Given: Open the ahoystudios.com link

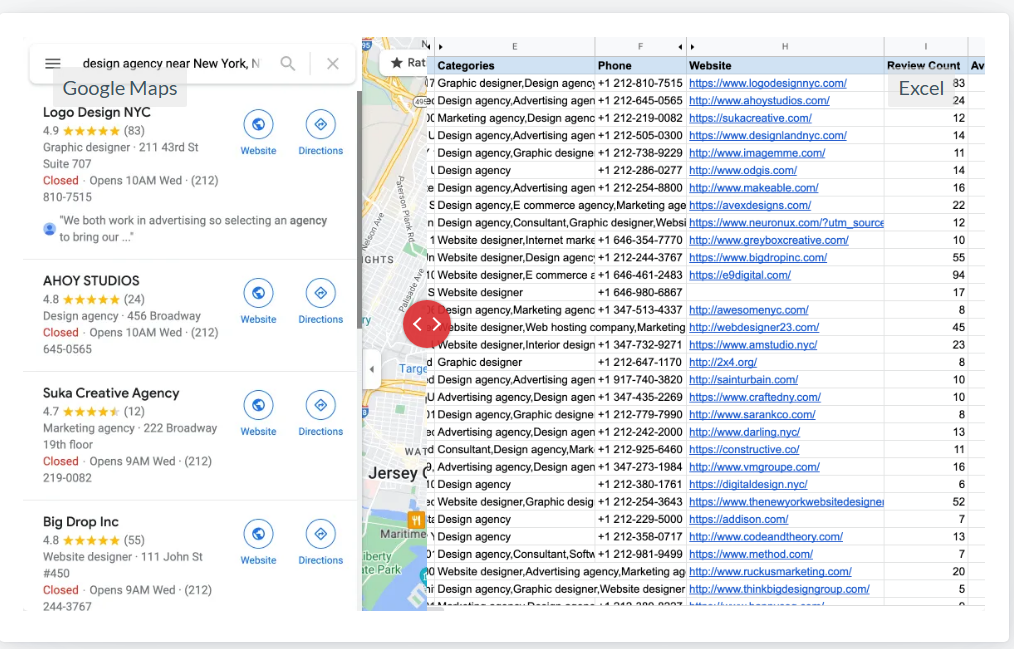Looking at the screenshot, I should pyautogui.click(x=758, y=101).
